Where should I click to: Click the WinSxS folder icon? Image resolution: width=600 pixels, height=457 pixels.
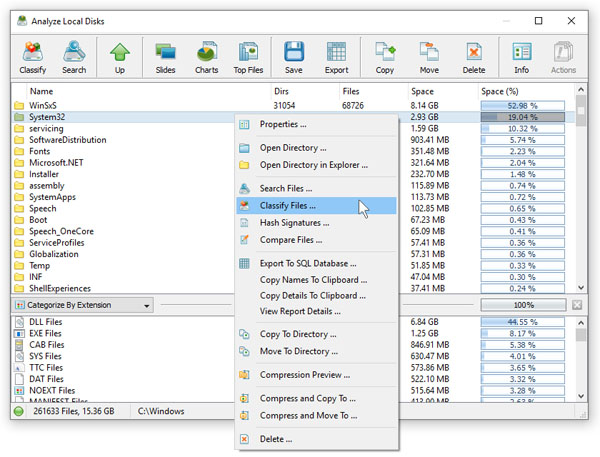coord(19,105)
